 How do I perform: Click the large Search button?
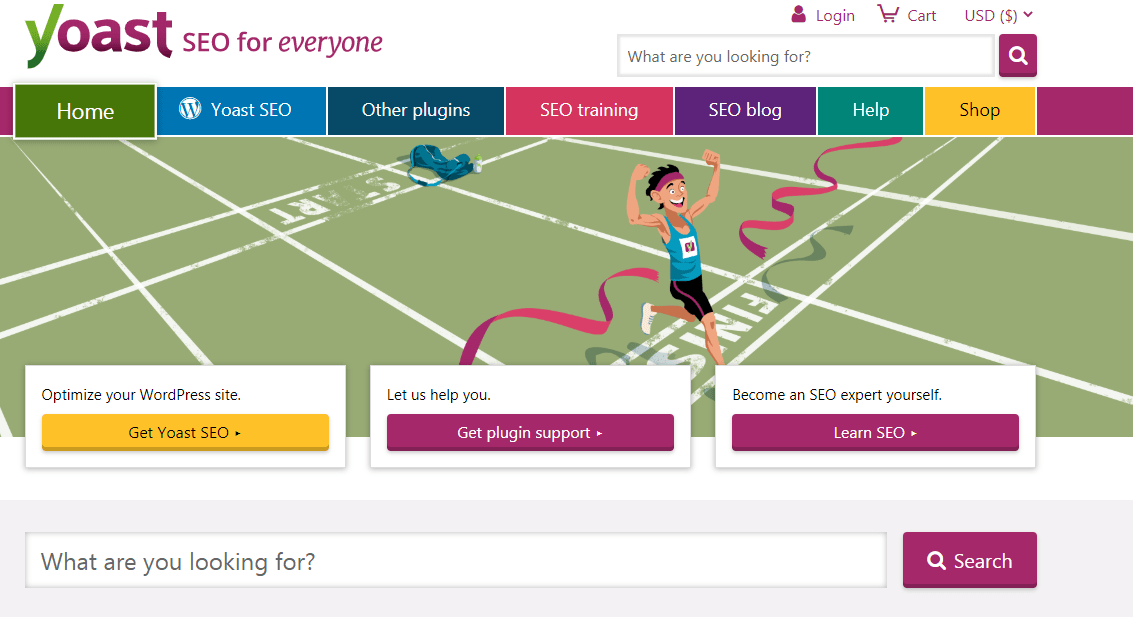pos(970,560)
